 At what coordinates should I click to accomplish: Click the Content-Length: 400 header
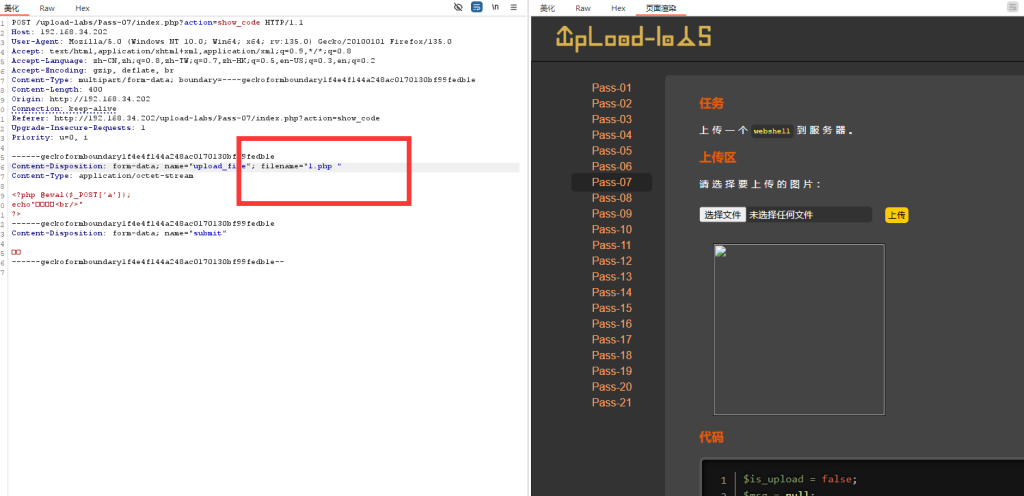tap(57, 89)
